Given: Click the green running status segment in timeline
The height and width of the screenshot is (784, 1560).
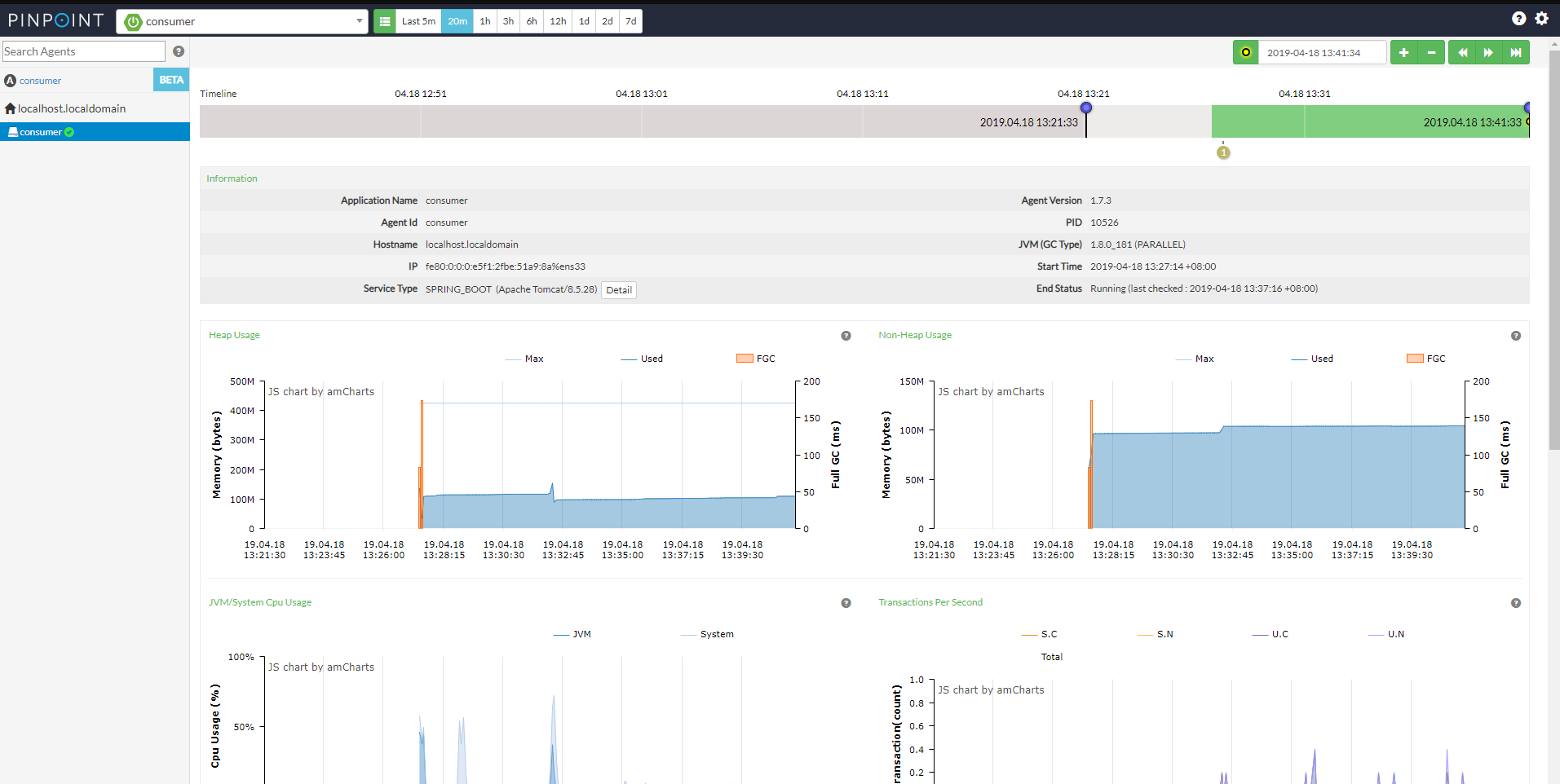Looking at the screenshot, I should click(1370, 121).
